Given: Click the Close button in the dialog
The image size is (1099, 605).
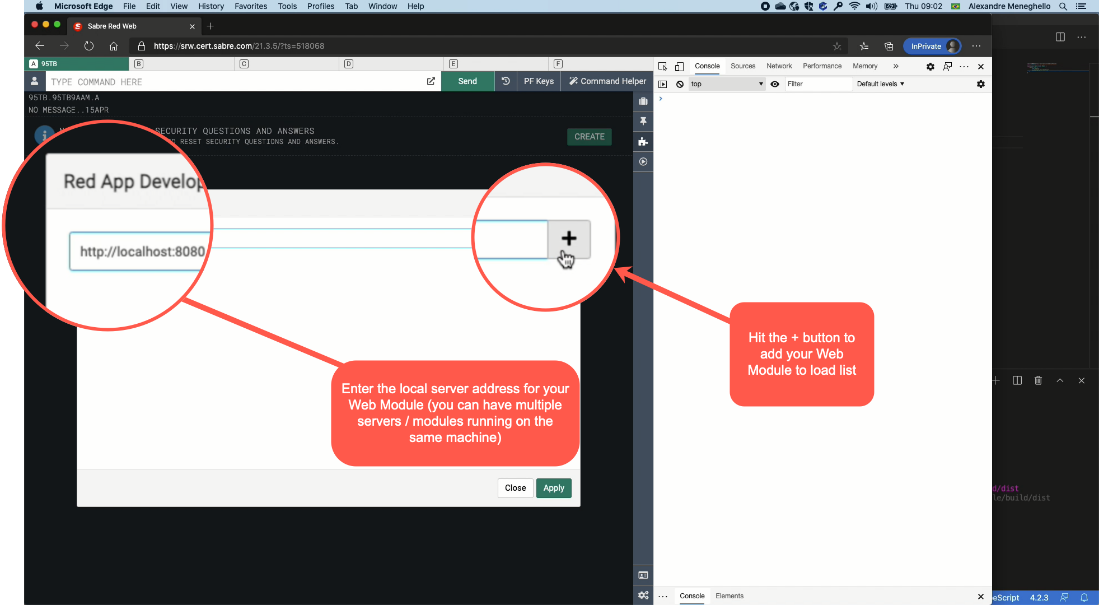Looking at the screenshot, I should coord(515,488).
